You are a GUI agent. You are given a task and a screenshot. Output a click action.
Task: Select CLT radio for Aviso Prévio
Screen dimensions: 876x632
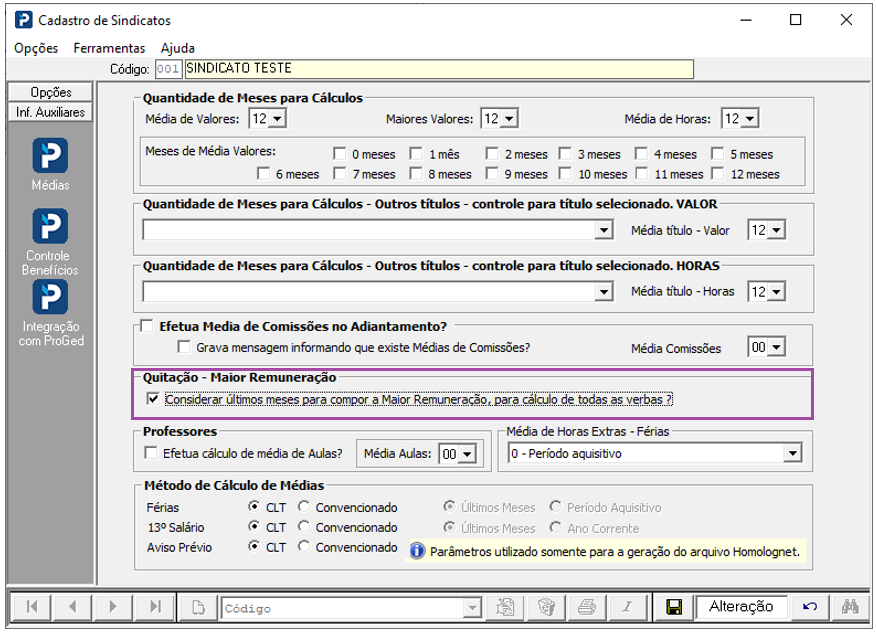click(254, 547)
